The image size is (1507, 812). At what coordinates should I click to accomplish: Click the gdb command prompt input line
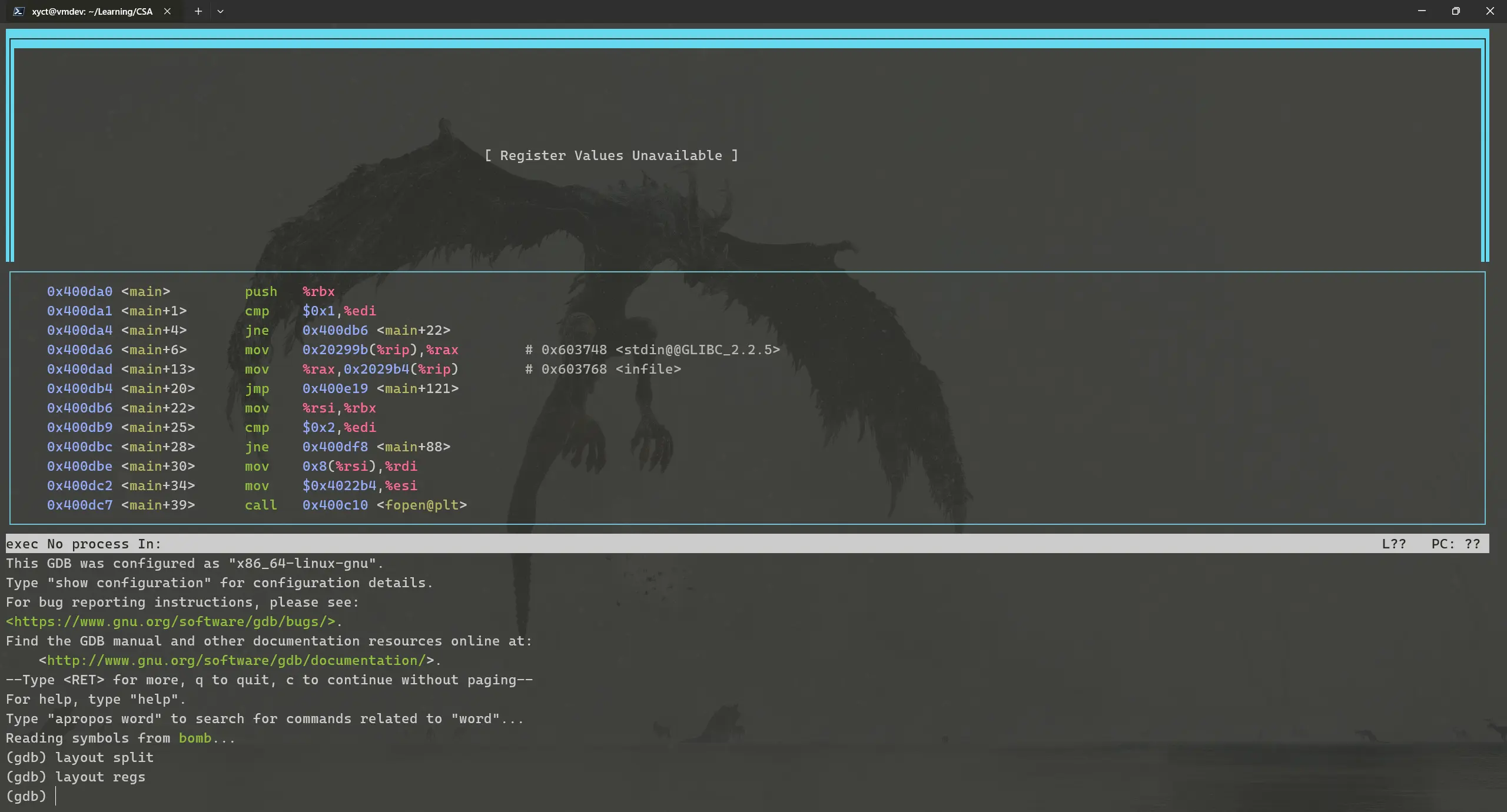[x=177, y=796]
